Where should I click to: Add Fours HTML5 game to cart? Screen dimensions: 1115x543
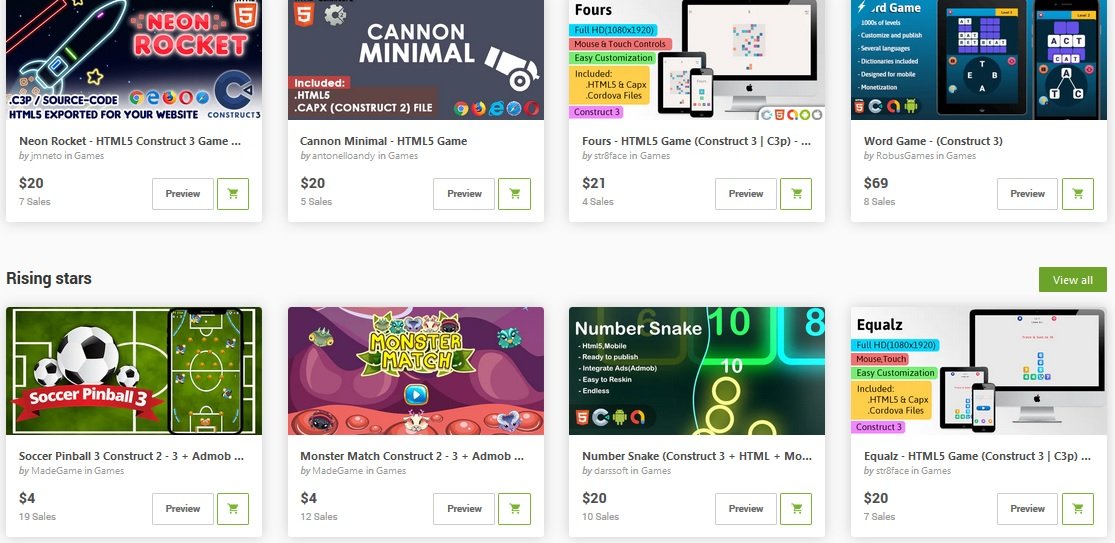[x=796, y=193]
